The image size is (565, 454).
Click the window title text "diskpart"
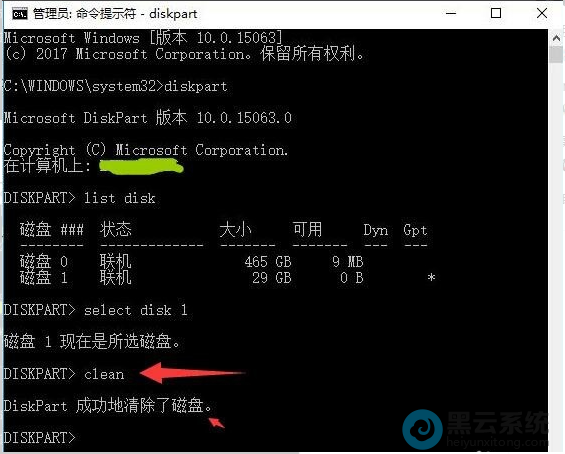(x=173, y=14)
